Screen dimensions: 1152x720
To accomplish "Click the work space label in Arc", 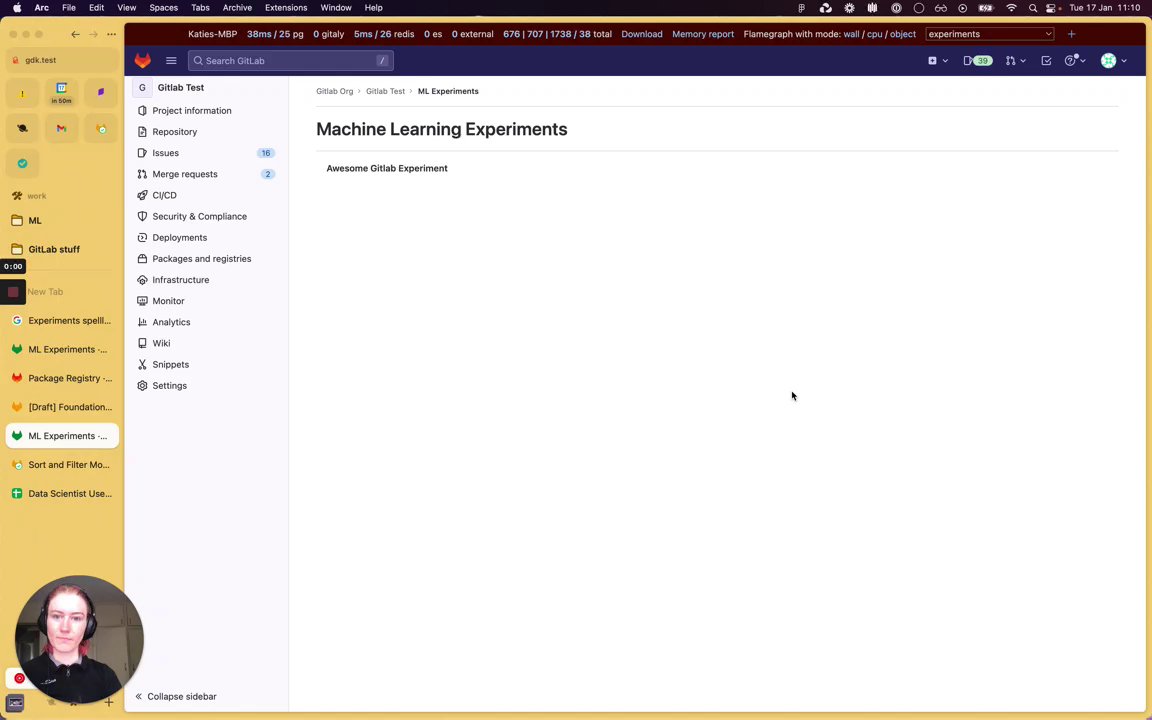I will (x=37, y=196).
